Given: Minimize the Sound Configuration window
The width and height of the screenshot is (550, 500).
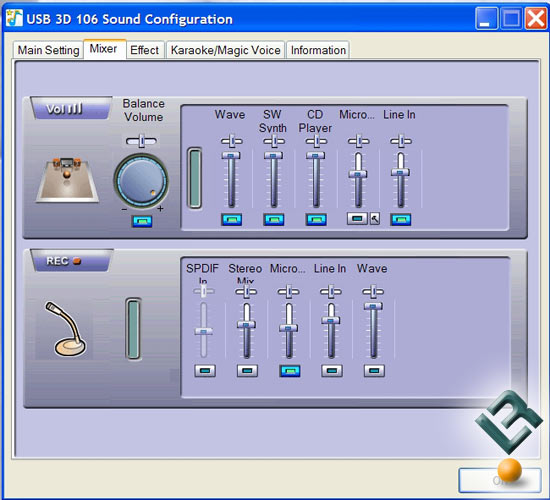Looking at the screenshot, I should coord(487,18).
